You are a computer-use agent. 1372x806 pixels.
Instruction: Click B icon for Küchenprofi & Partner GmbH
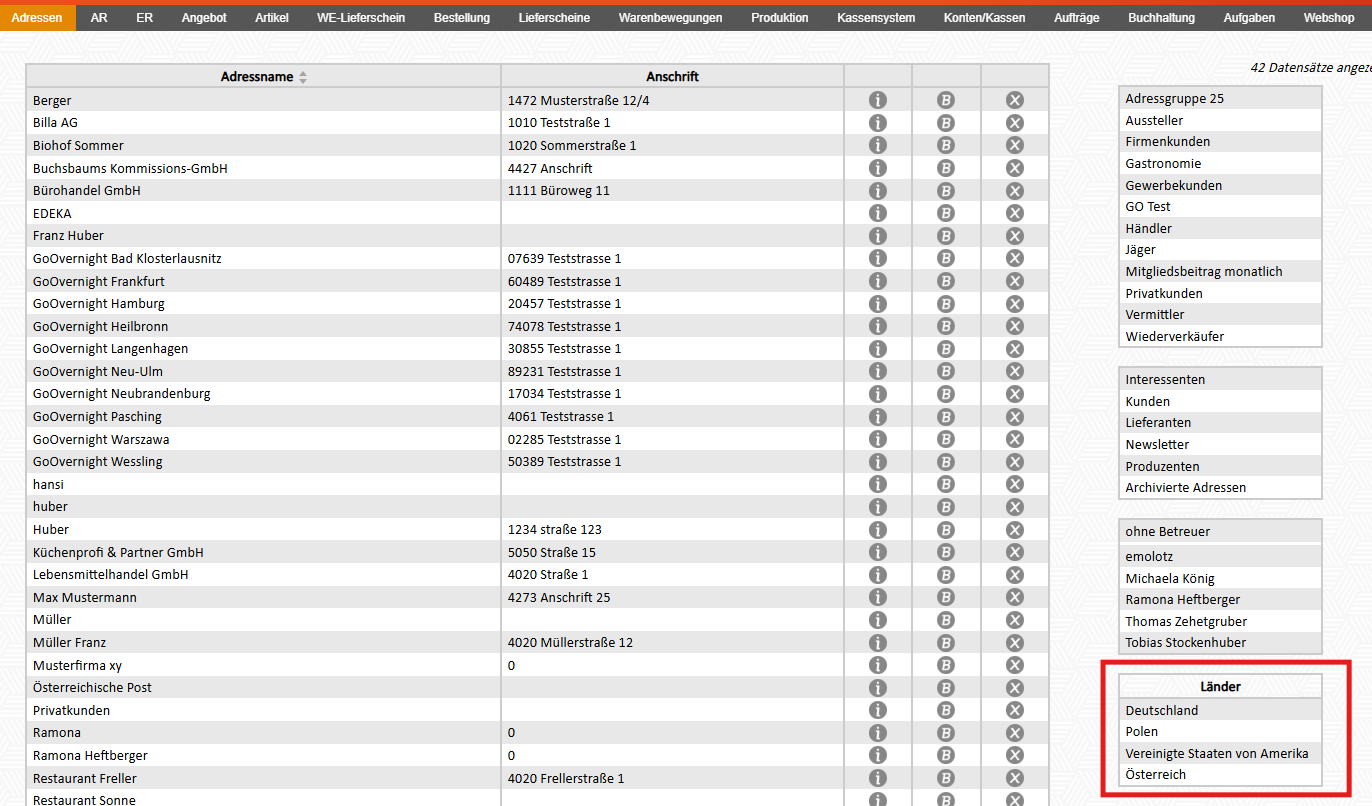coord(946,552)
